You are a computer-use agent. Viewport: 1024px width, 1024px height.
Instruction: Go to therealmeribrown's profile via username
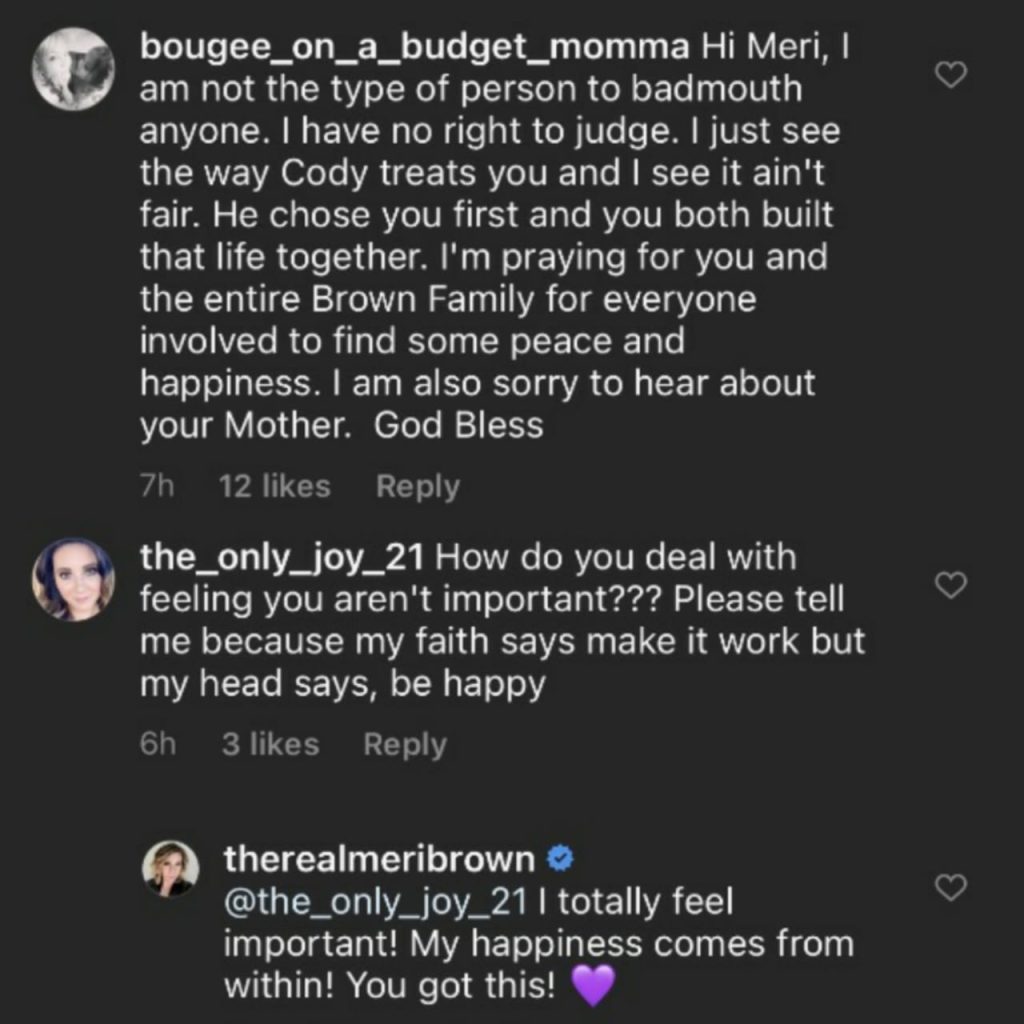(x=379, y=858)
